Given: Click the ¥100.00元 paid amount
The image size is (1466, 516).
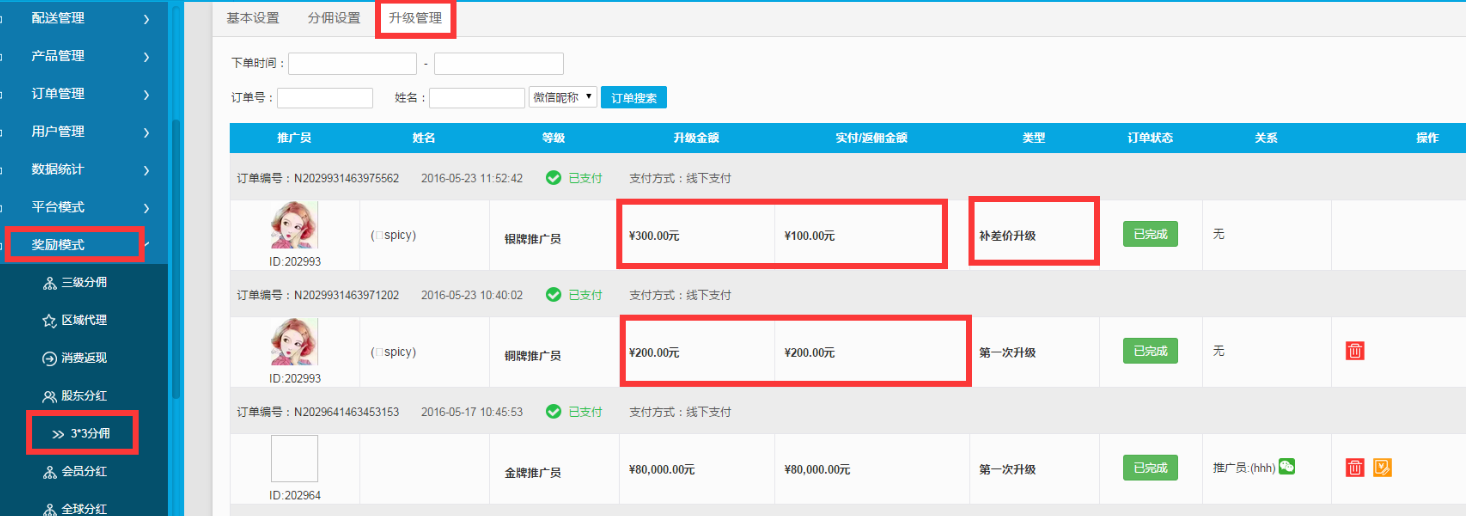Looking at the screenshot, I should [809, 236].
